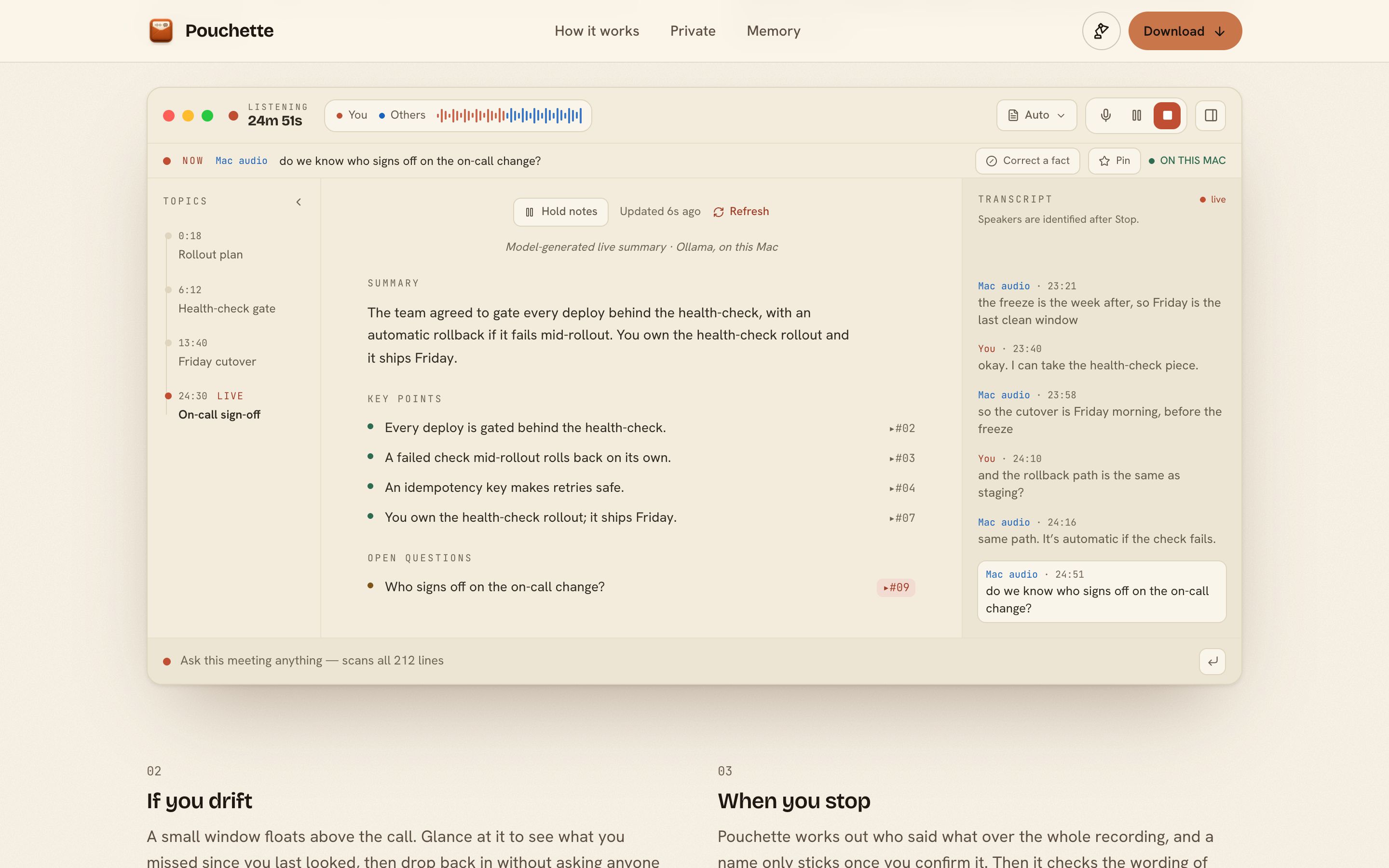Click the 23:21 Mac audio transcript line
Viewport: 1389px width, 868px height.
pyautogui.click(x=1102, y=303)
